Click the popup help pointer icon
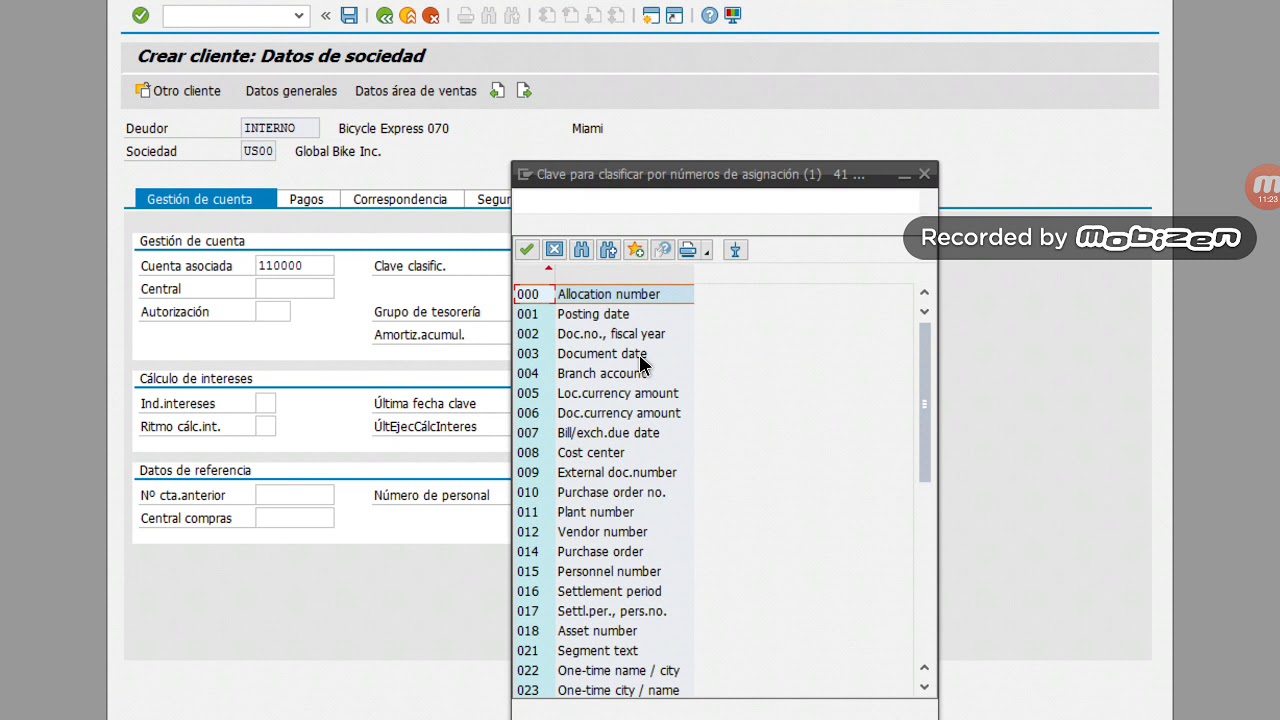This screenshot has height=720, width=1280. [x=662, y=250]
